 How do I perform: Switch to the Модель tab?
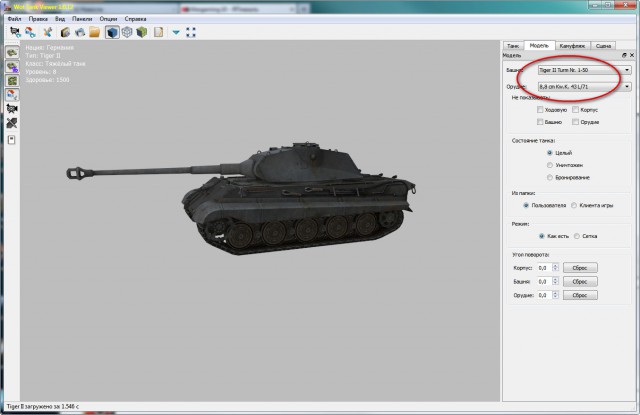pos(539,46)
